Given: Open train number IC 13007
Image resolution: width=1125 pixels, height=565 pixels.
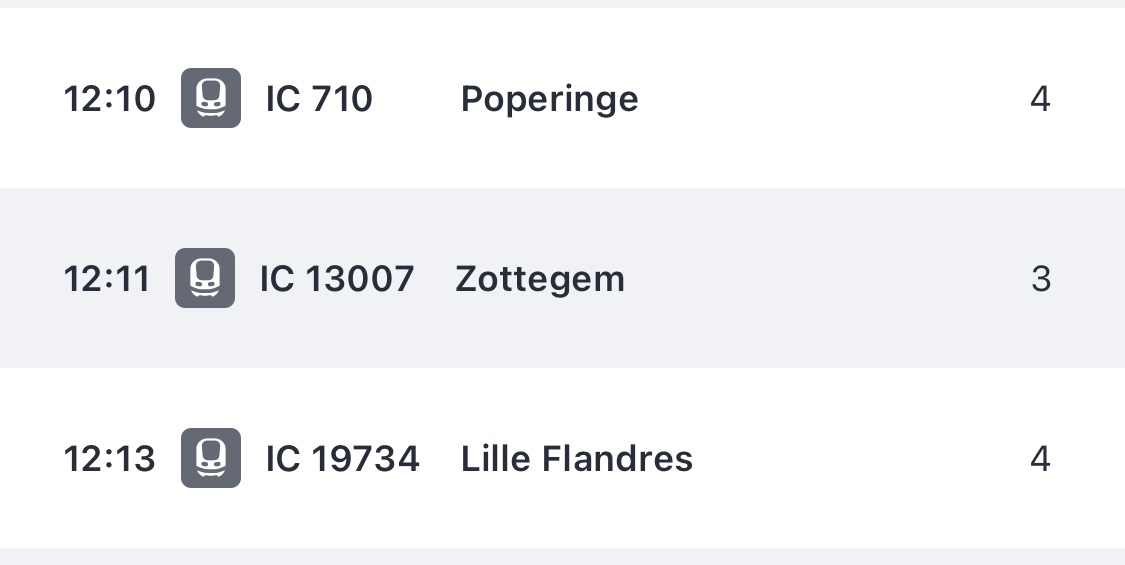Looking at the screenshot, I should [x=337, y=279].
